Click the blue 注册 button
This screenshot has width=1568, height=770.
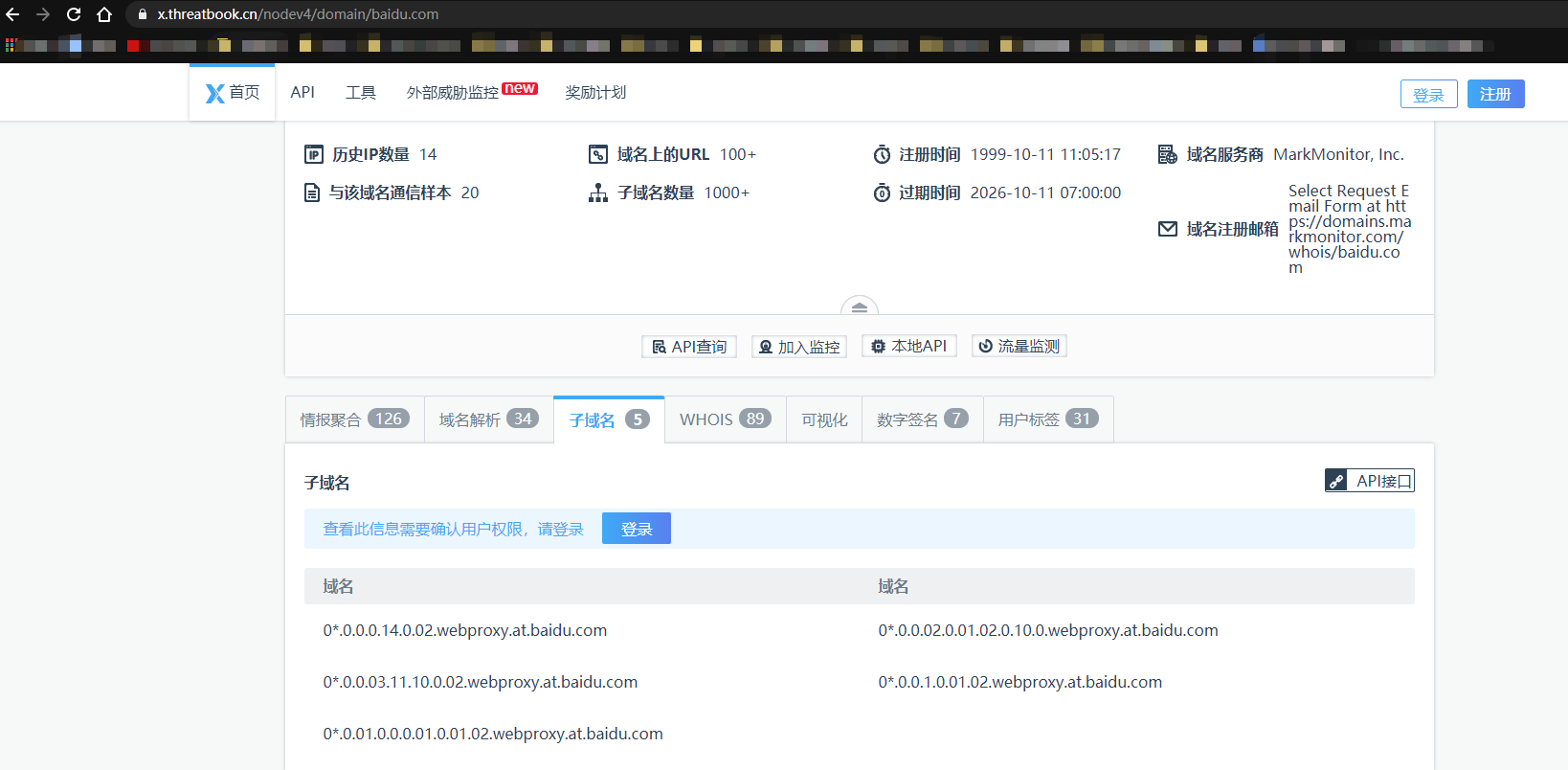[x=1495, y=94]
